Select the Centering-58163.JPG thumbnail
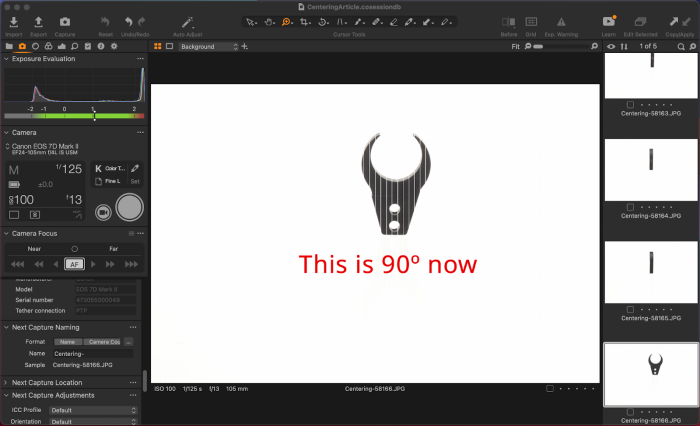 point(651,75)
